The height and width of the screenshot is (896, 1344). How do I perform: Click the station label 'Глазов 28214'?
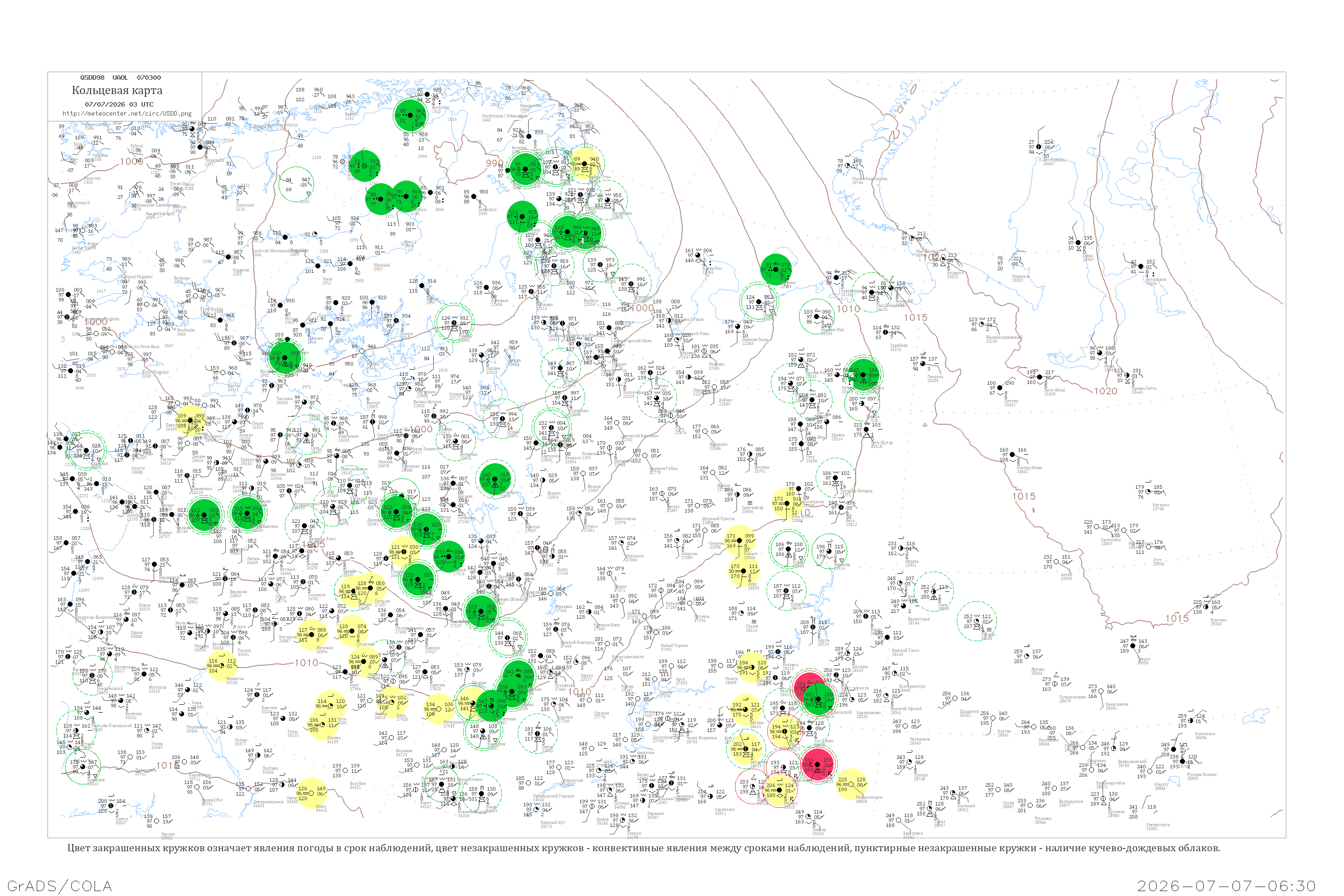click(x=752, y=629)
